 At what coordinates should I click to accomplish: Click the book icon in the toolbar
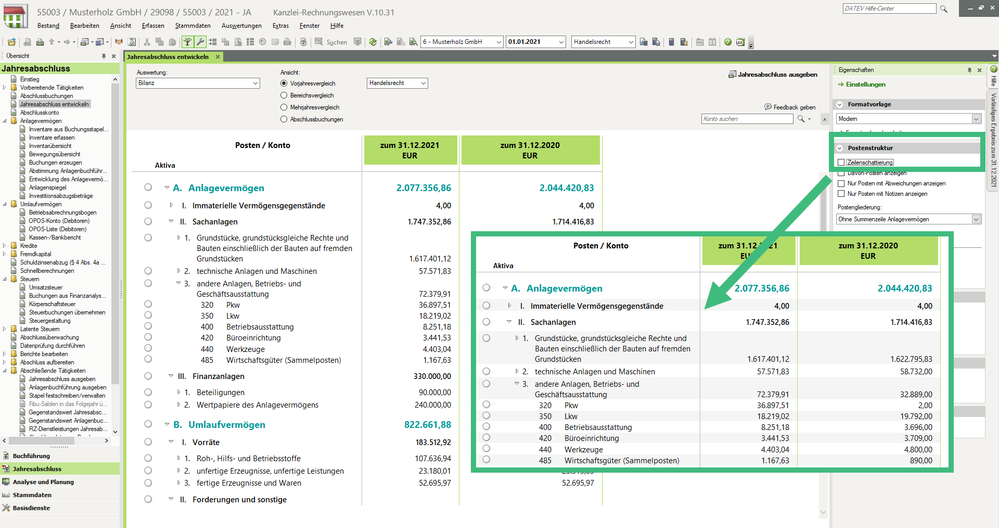point(712,41)
